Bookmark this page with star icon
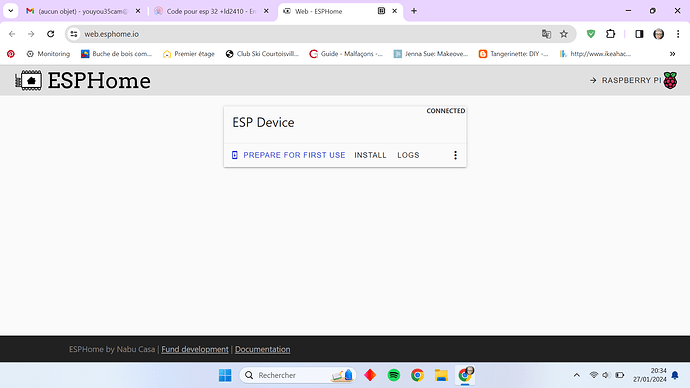This screenshot has width=690, height=388. coord(564,34)
